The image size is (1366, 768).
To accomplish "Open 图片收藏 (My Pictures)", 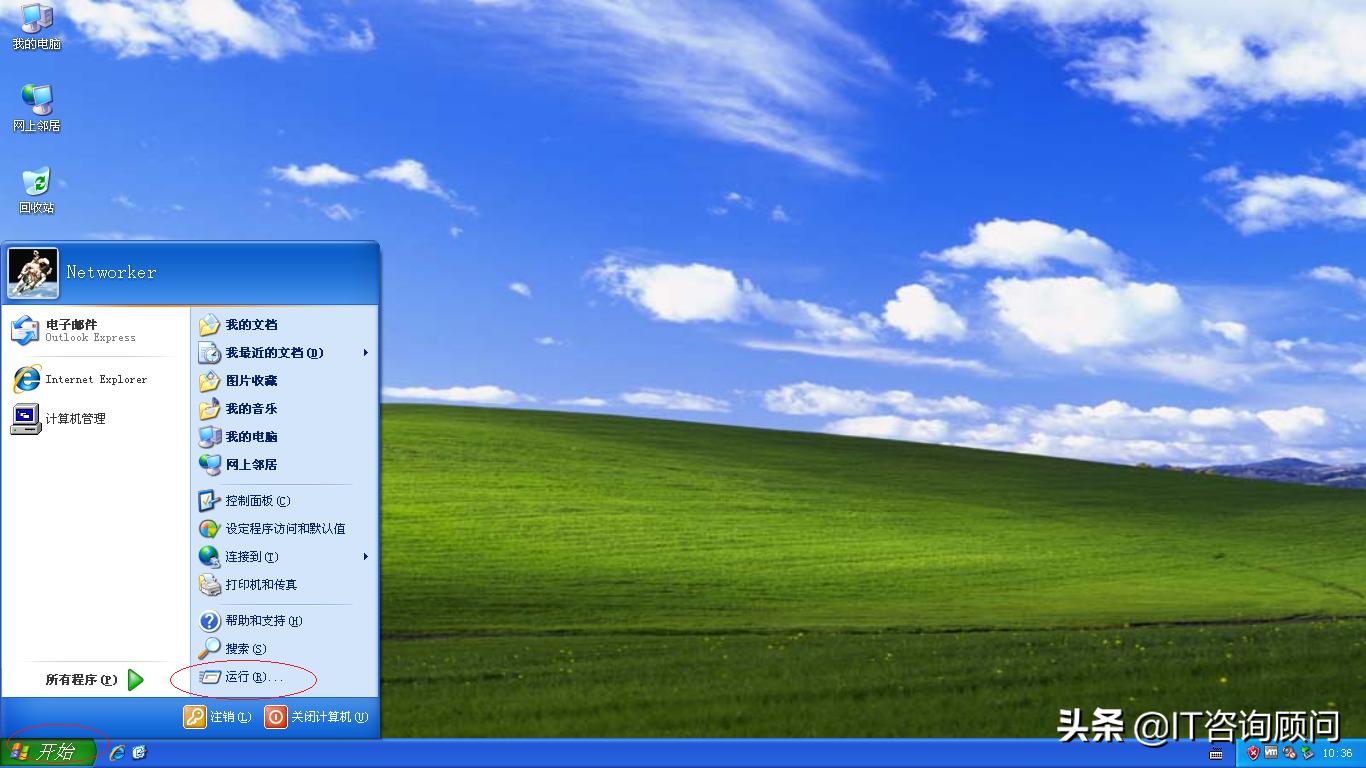I will tap(248, 380).
